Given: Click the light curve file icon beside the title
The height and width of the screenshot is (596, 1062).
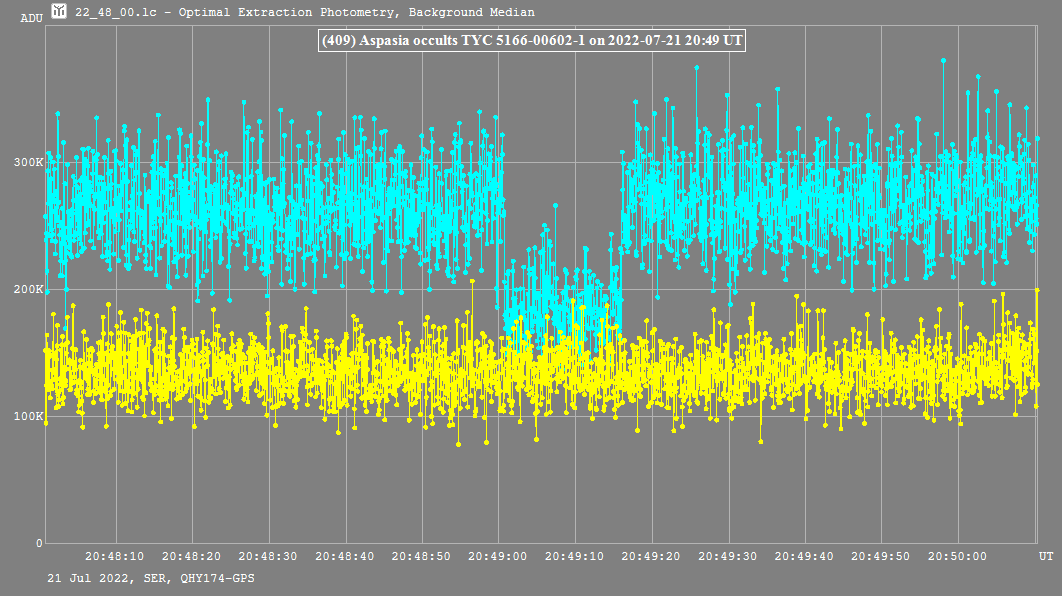Looking at the screenshot, I should coord(60,12).
